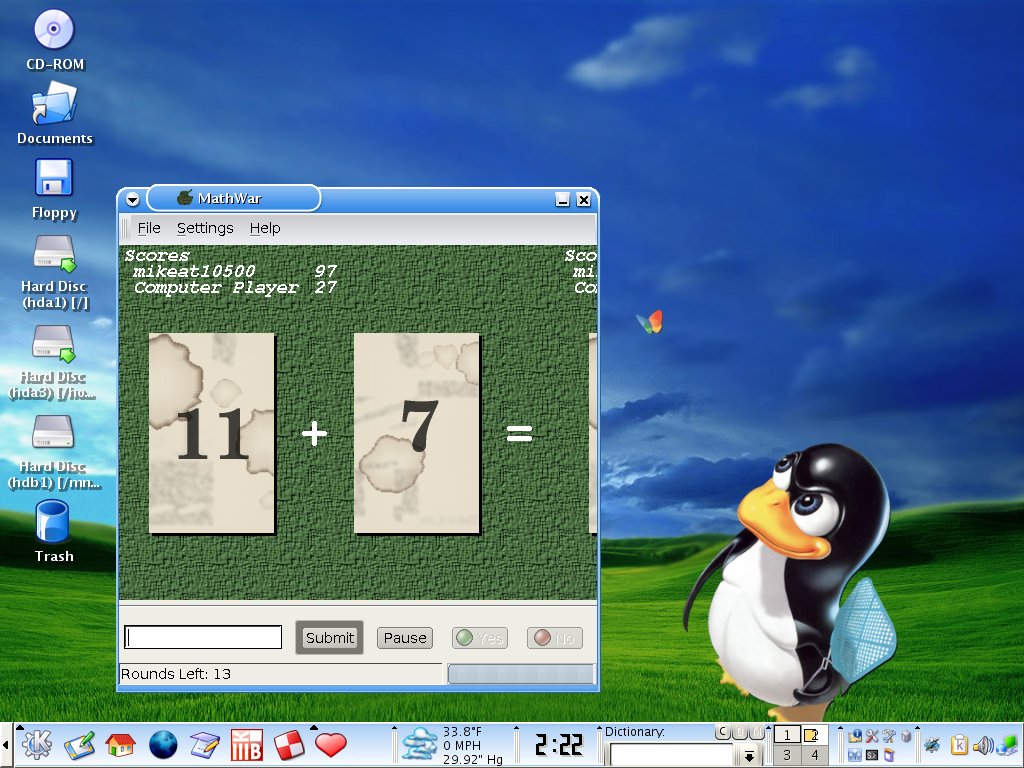Open the weather cloud applet icon
1024x768 pixels.
(419, 744)
